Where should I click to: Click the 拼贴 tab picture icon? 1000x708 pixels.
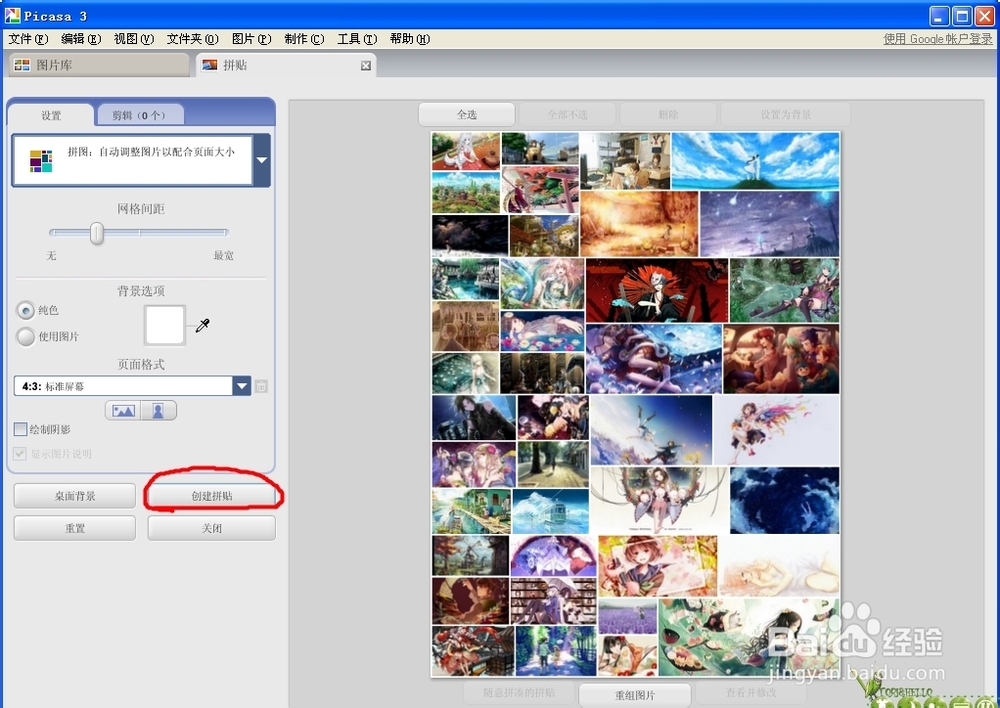pyautogui.click(x=210, y=65)
